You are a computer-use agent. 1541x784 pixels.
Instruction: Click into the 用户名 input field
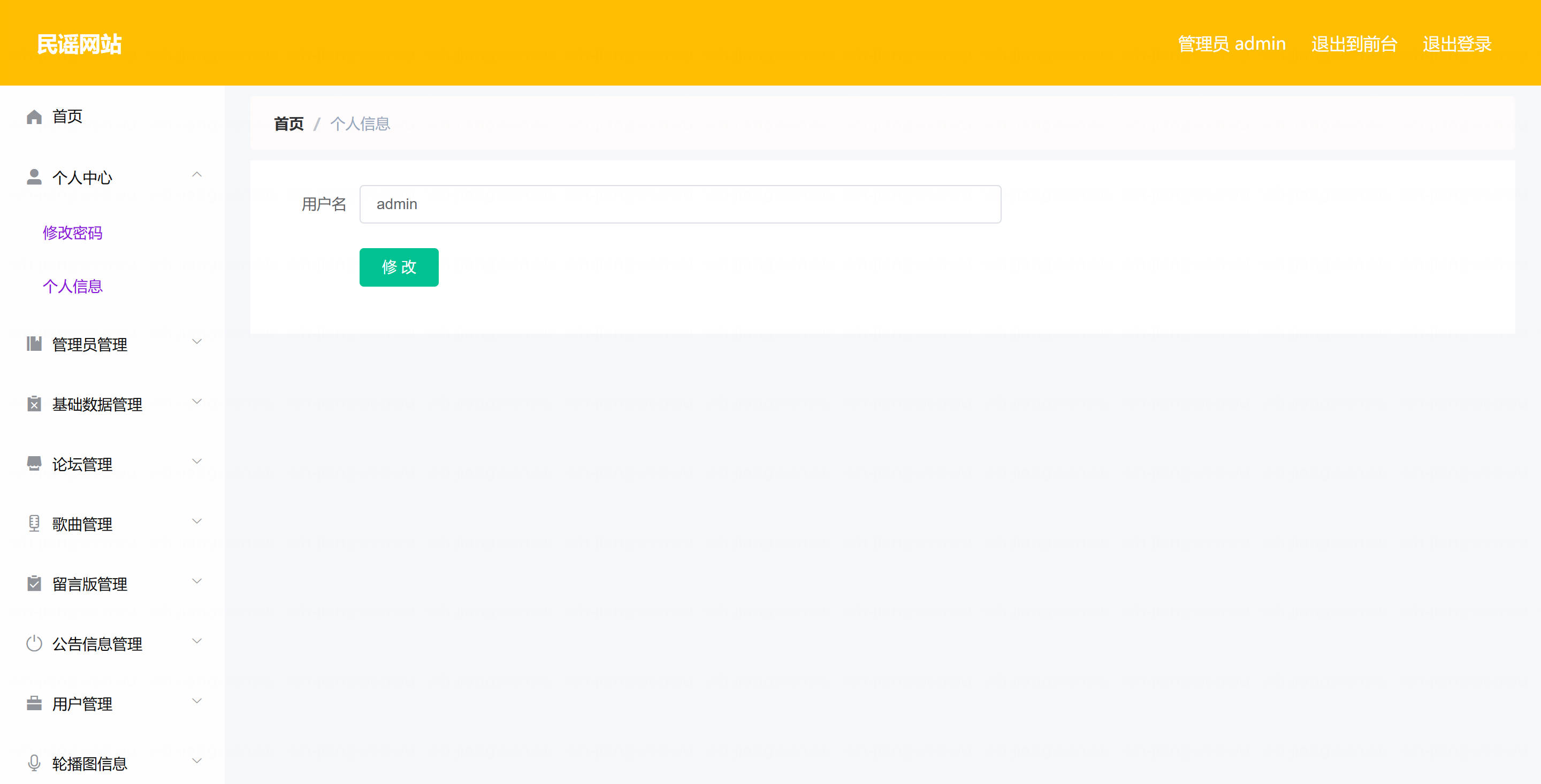tap(680, 204)
